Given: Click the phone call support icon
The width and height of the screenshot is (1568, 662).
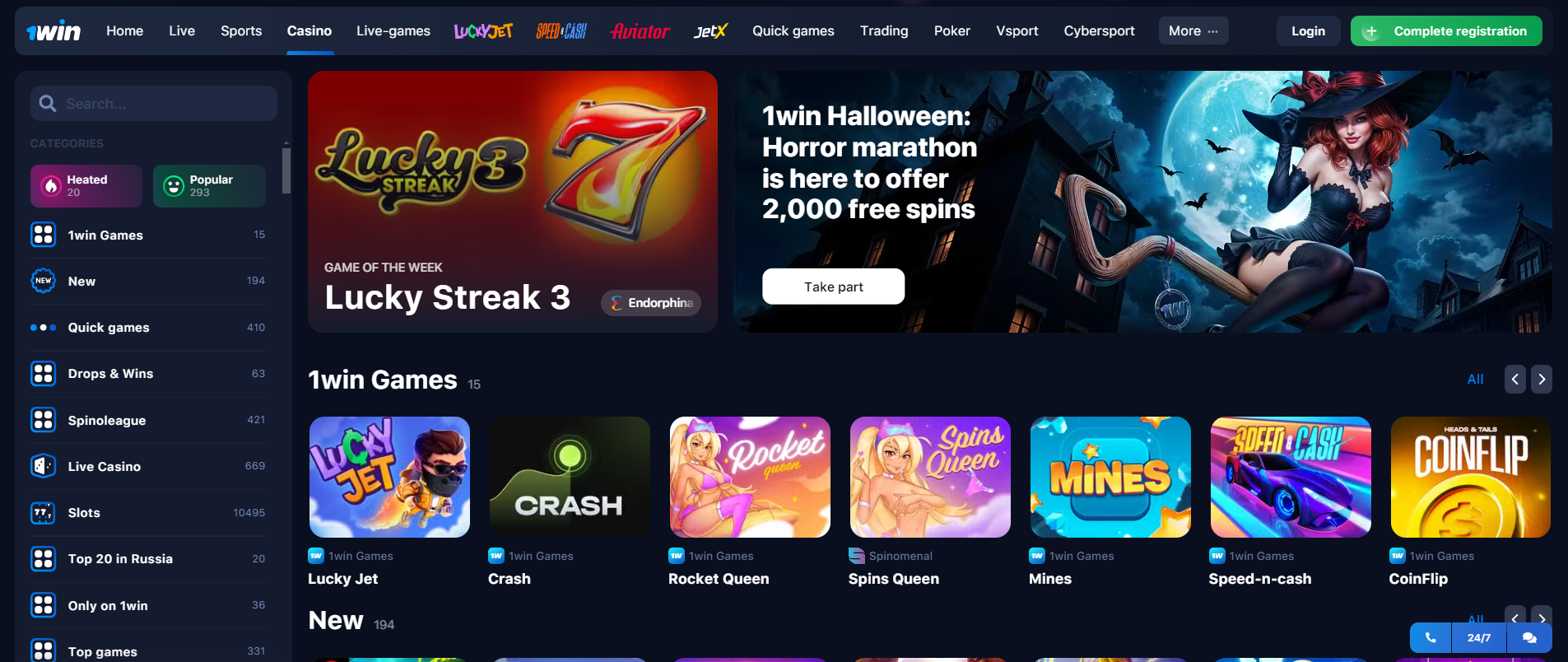Looking at the screenshot, I should [x=1431, y=637].
